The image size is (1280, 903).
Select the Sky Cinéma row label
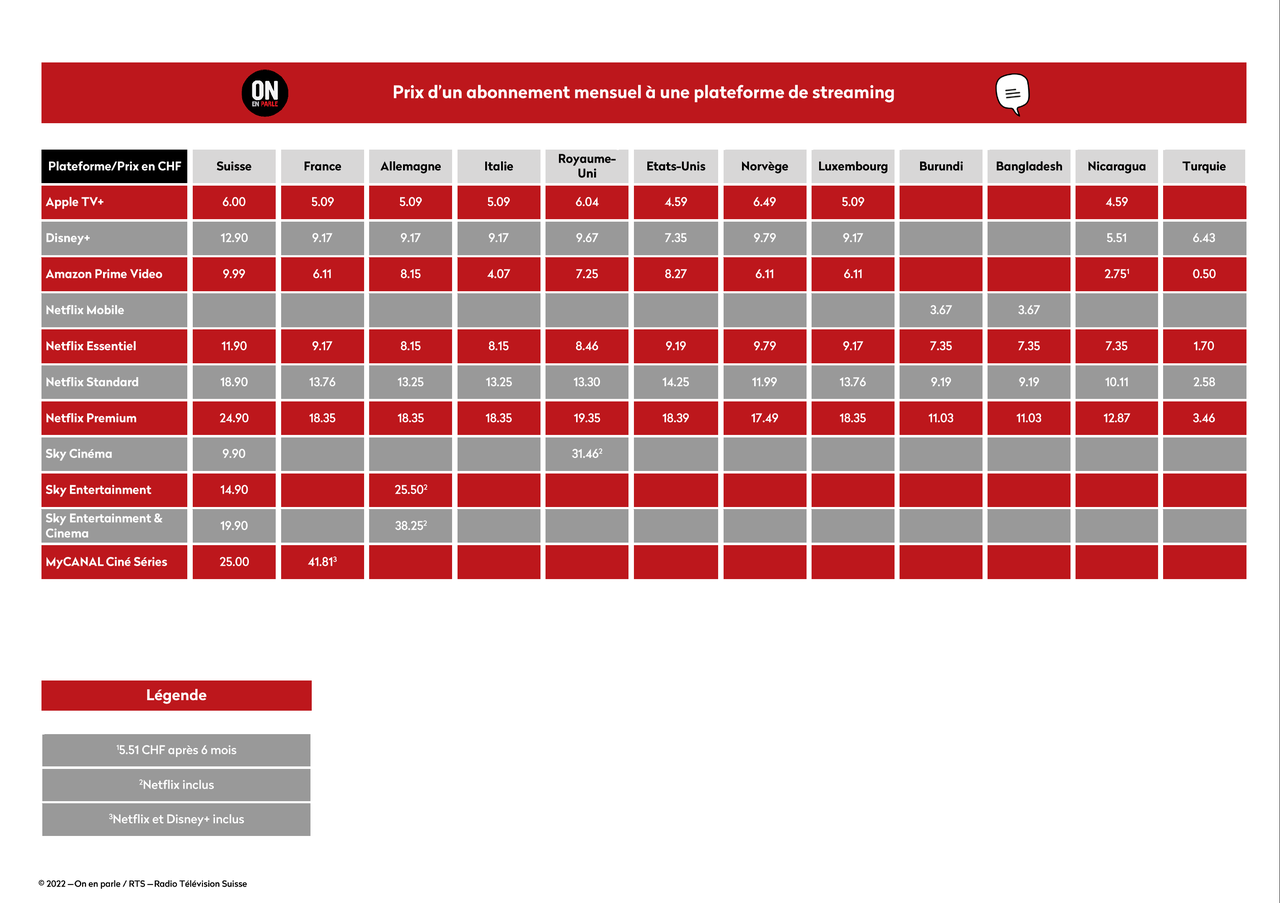coord(113,453)
